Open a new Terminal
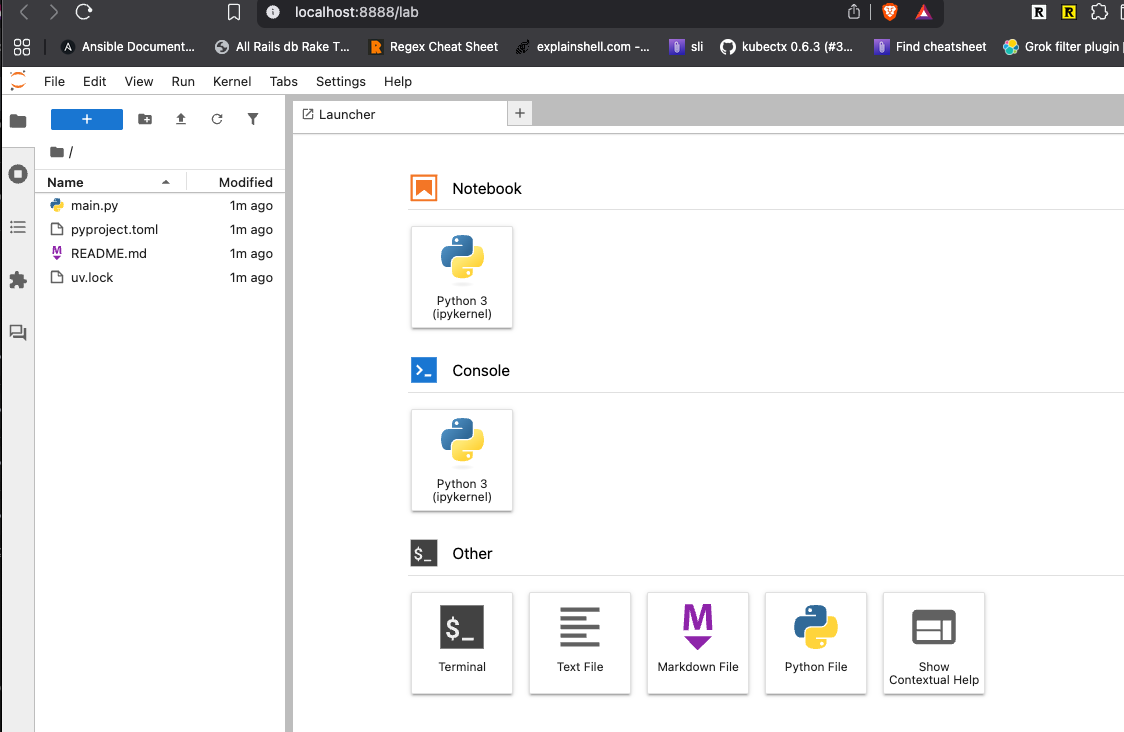This screenshot has width=1124, height=732. coord(461,643)
